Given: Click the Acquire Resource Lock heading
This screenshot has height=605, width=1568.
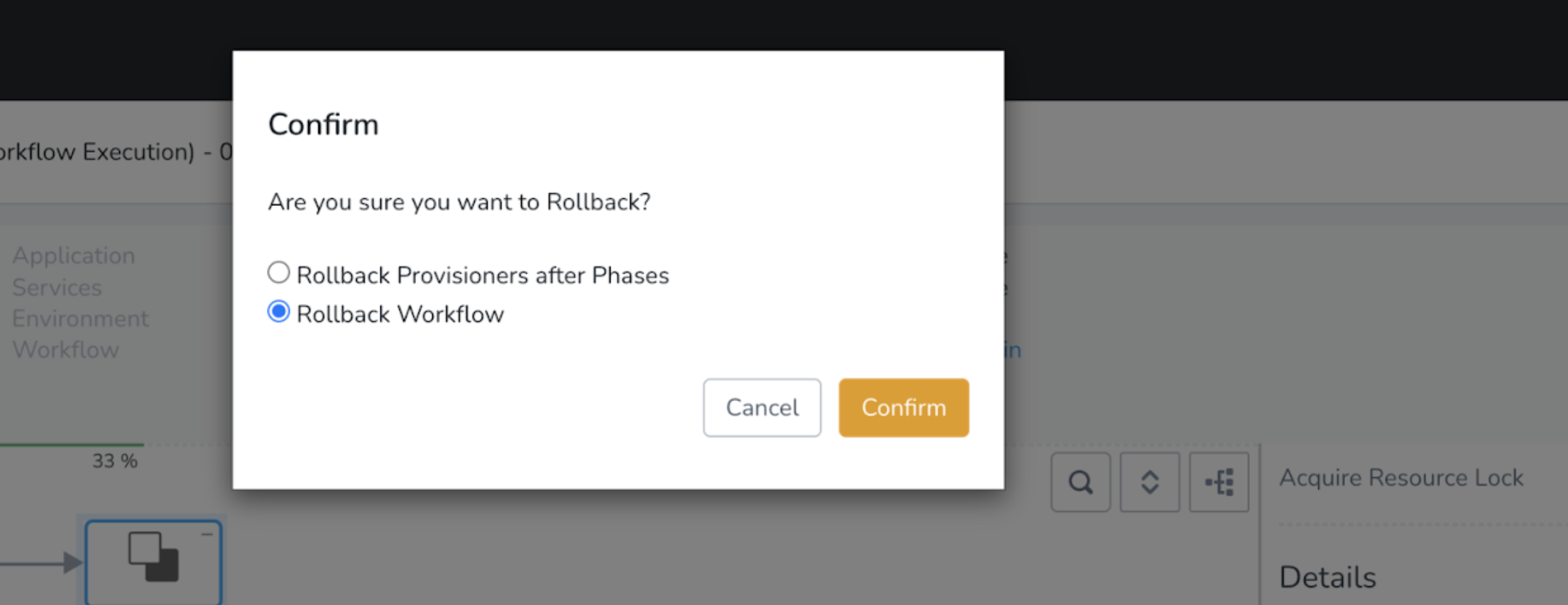Looking at the screenshot, I should pyautogui.click(x=1401, y=478).
